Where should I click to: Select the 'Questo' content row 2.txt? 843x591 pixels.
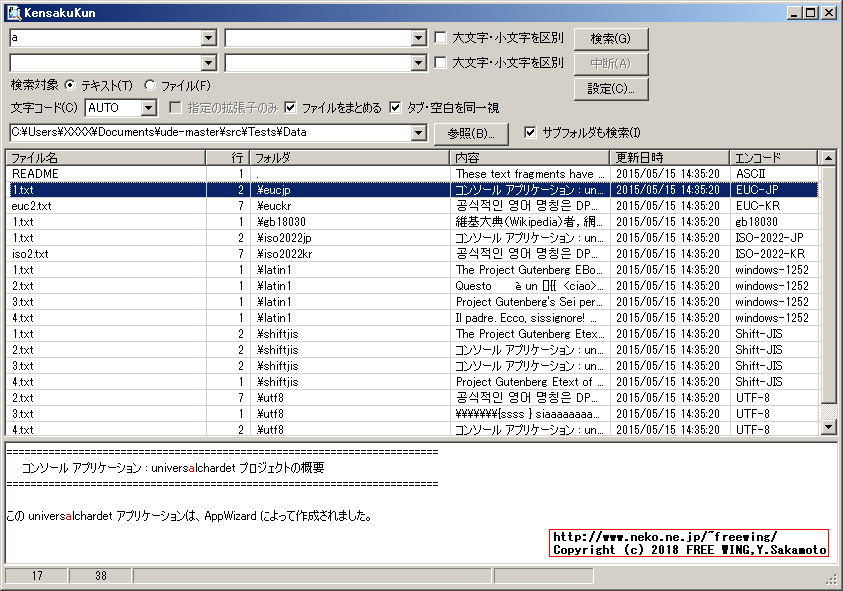[412, 286]
